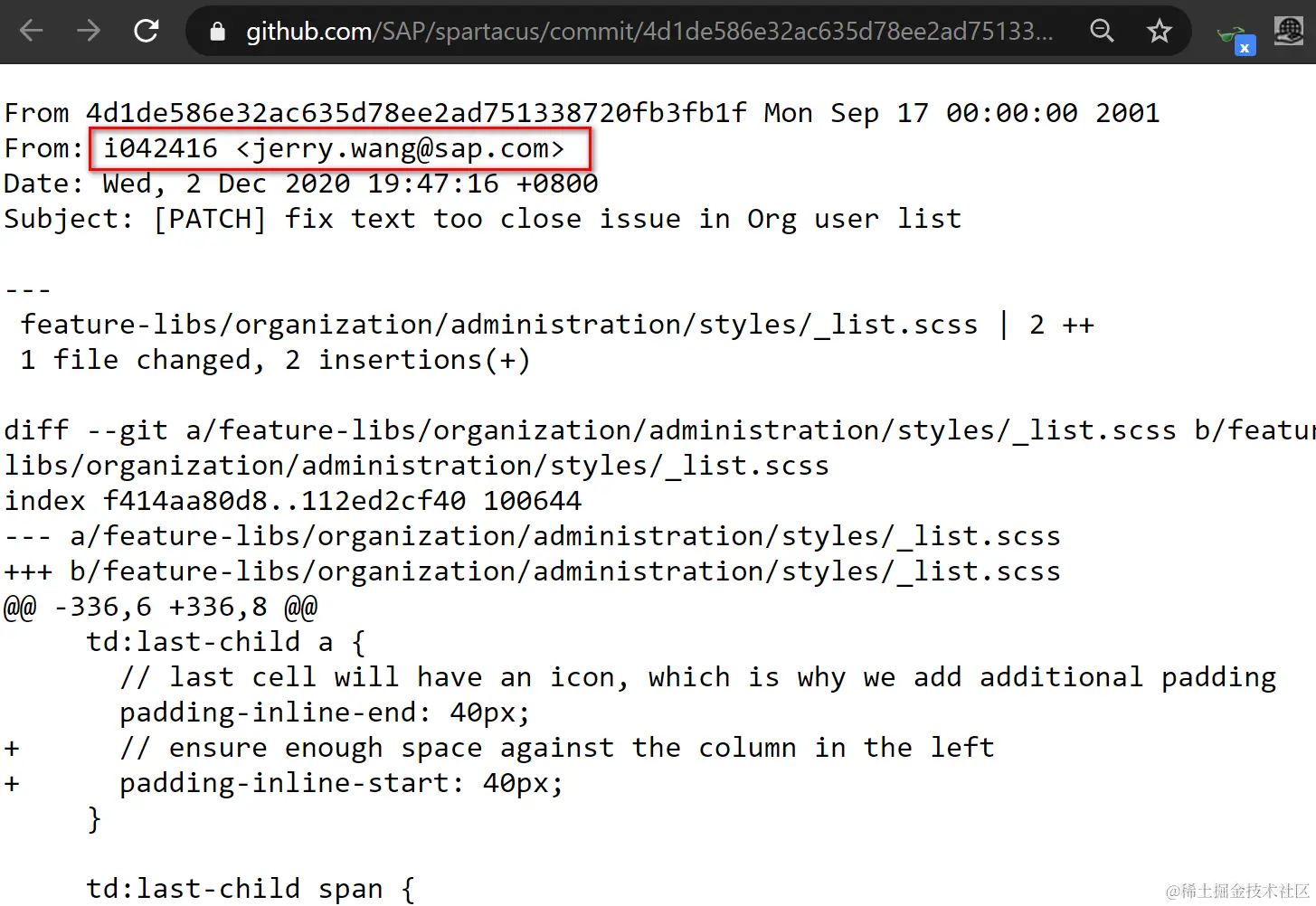
Task: Select the author email jerry.wang@sap.com
Action: coord(400,149)
